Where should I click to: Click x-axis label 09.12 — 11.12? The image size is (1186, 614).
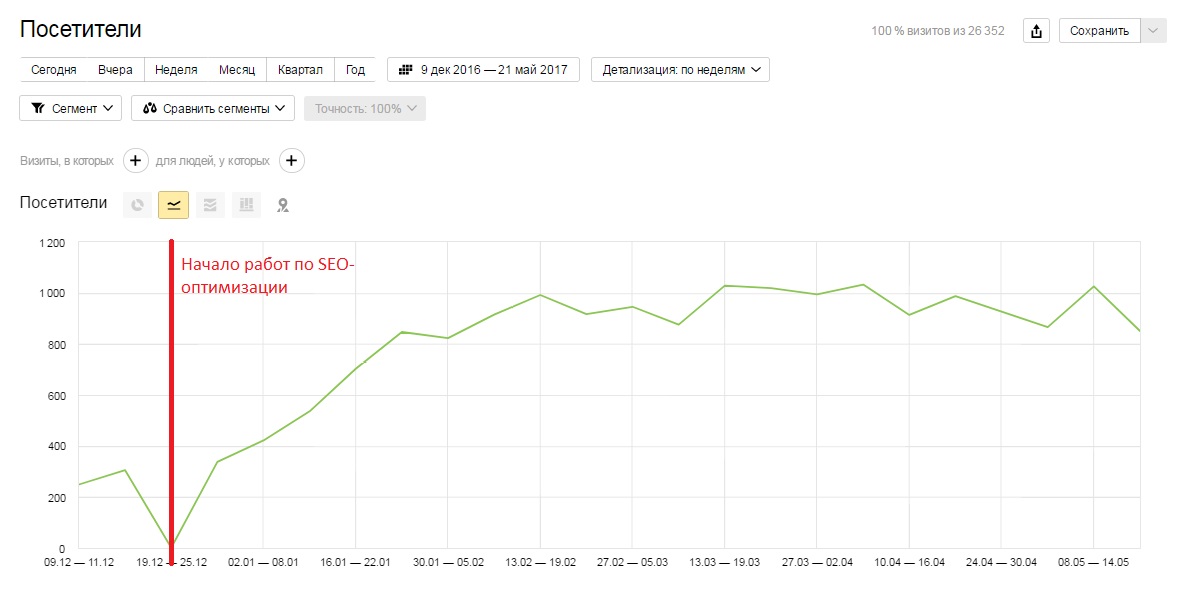point(79,563)
